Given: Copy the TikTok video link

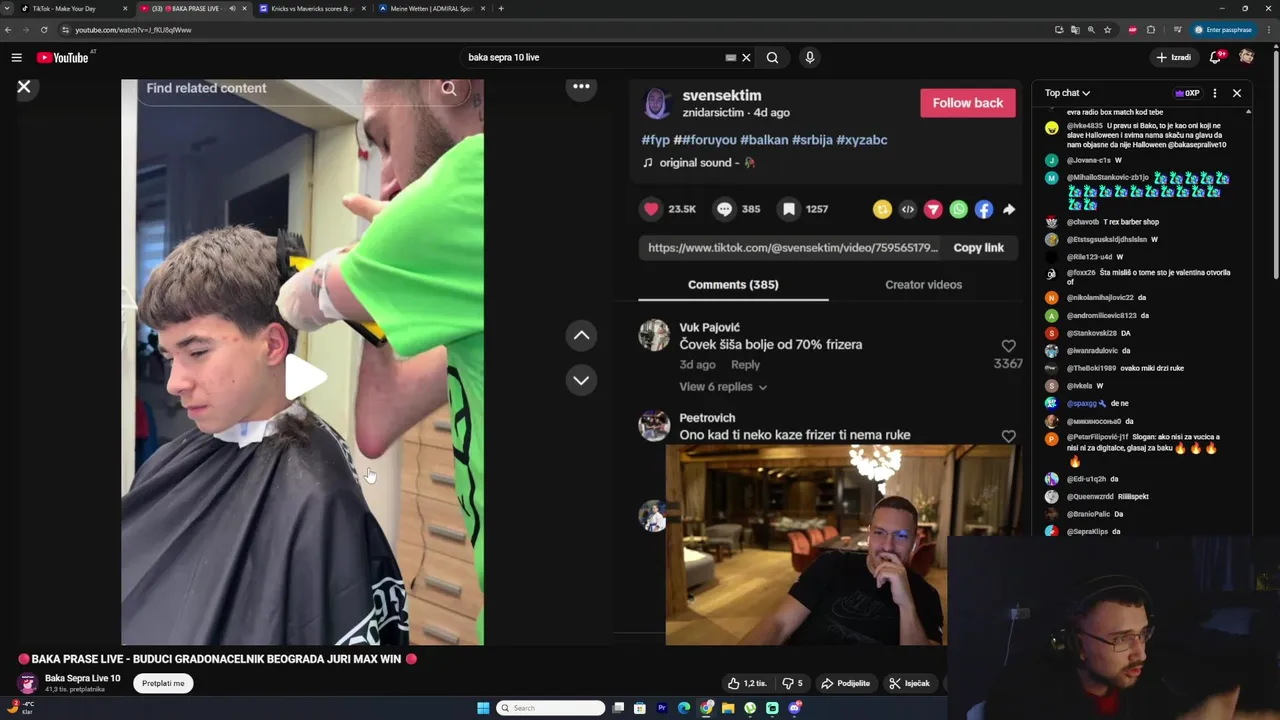Looking at the screenshot, I should pyautogui.click(x=978, y=248).
